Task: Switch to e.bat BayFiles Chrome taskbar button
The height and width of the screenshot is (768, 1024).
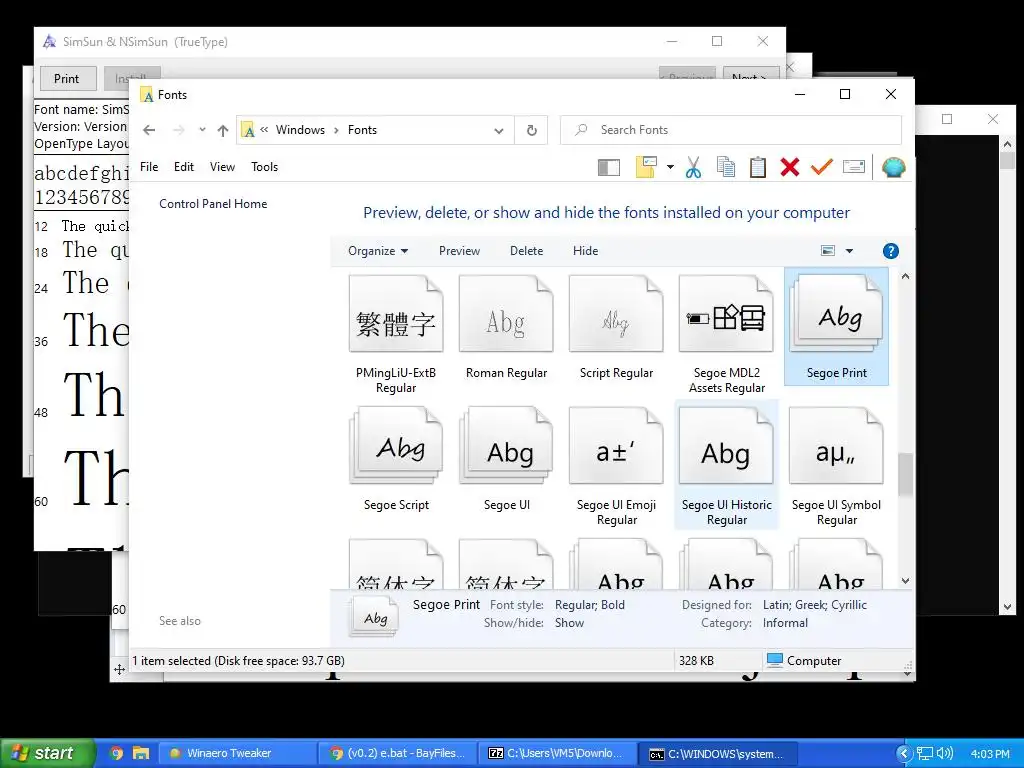Action: (398, 753)
